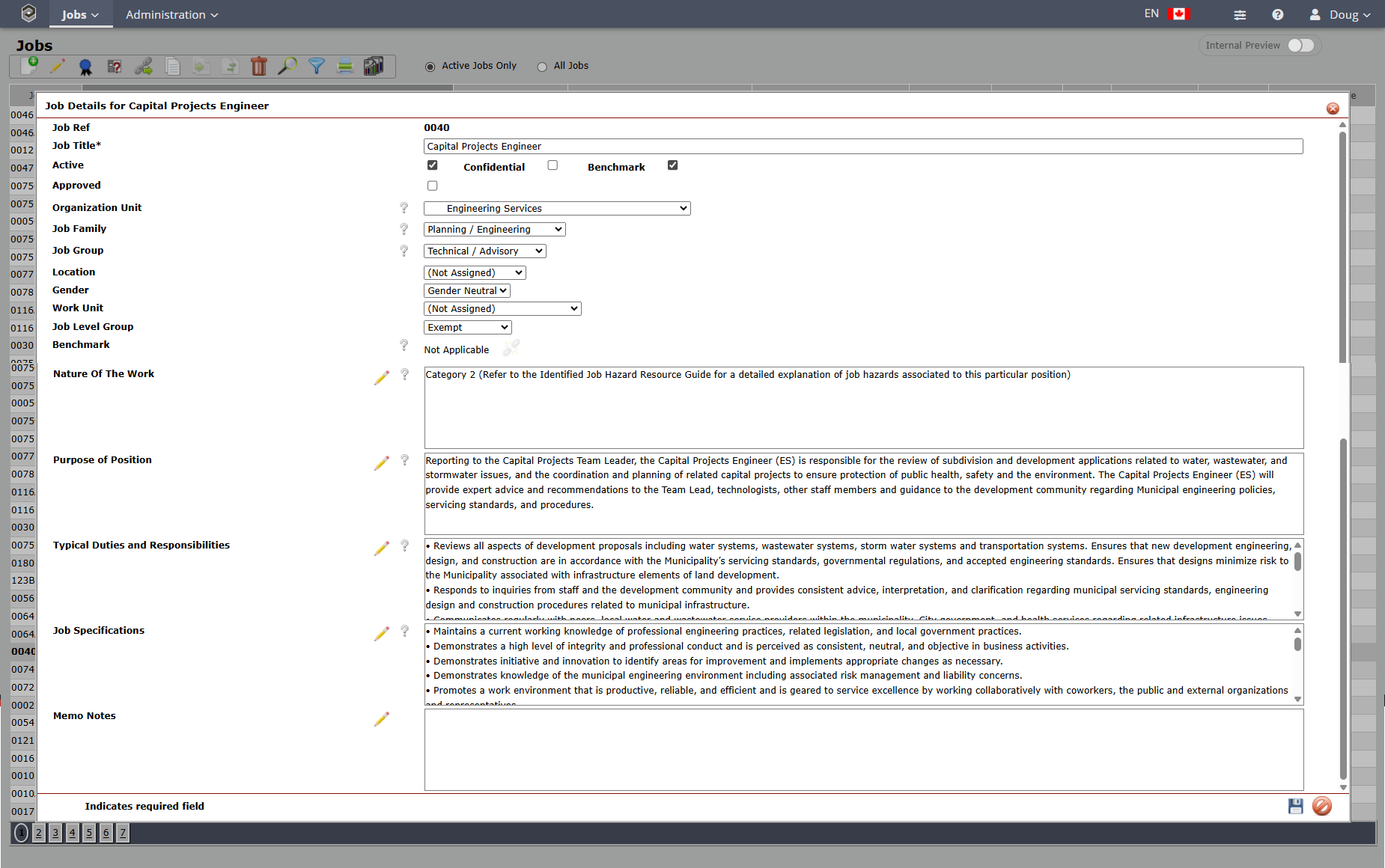This screenshot has width=1385, height=868.
Task: Open the Jobs menu in top bar
Action: coord(80,14)
